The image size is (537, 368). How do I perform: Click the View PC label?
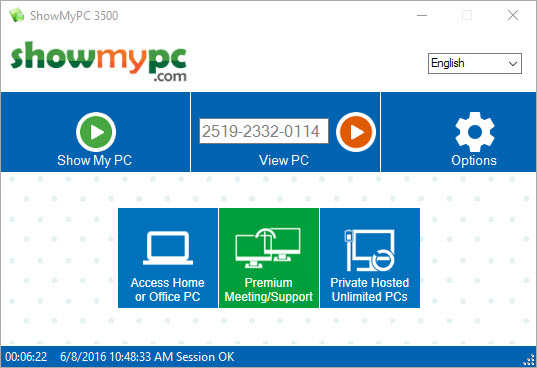pos(284,160)
